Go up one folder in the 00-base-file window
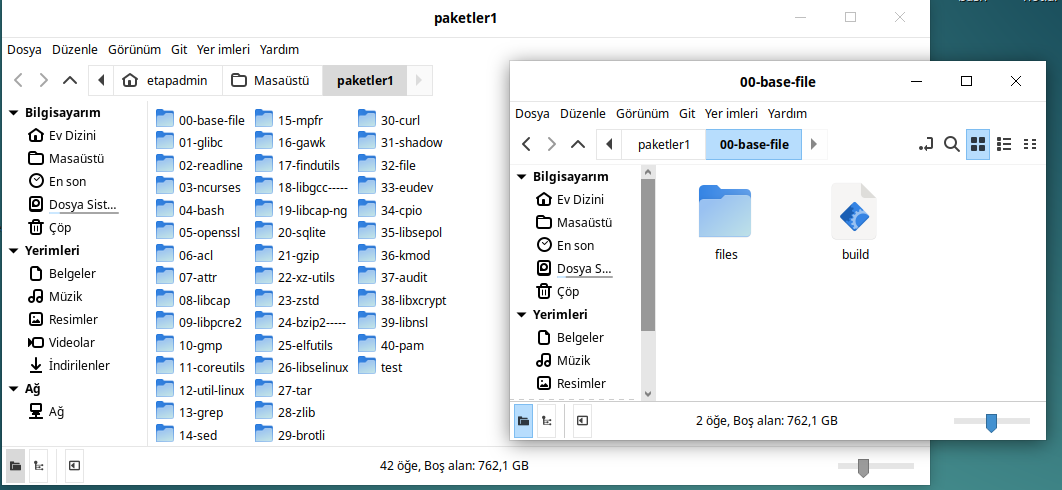Image resolution: width=1062 pixels, height=490 pixels. coord(577,145)
